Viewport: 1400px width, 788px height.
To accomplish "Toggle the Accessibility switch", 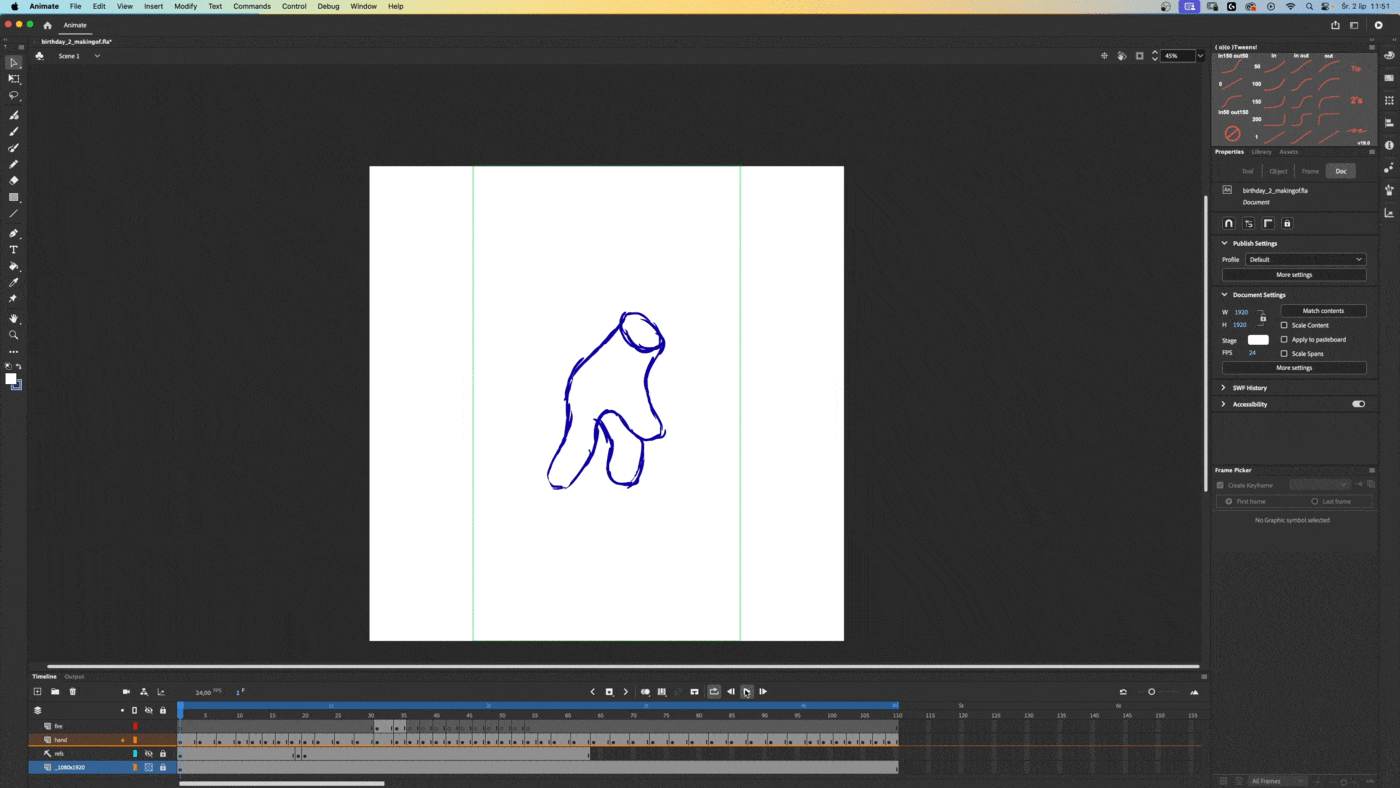I will click(x=1358, y=404).
